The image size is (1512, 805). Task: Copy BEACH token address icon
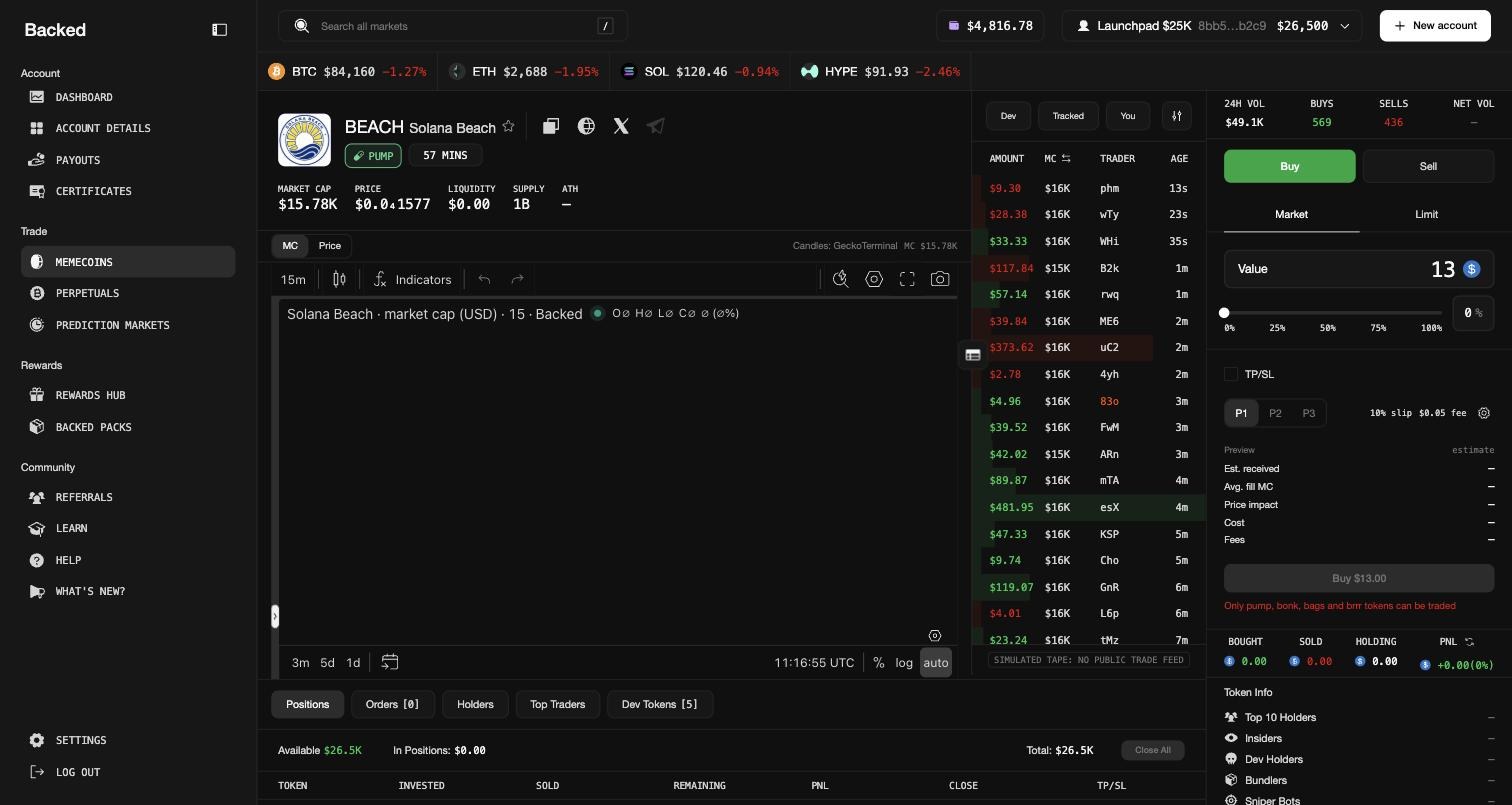(551, 126)
